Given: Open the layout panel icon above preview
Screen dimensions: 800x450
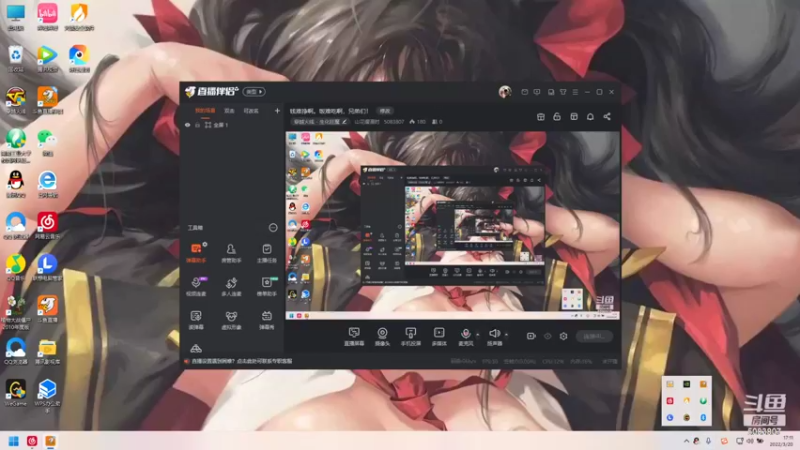Looking at the screenshot, I should click(574, 117).
